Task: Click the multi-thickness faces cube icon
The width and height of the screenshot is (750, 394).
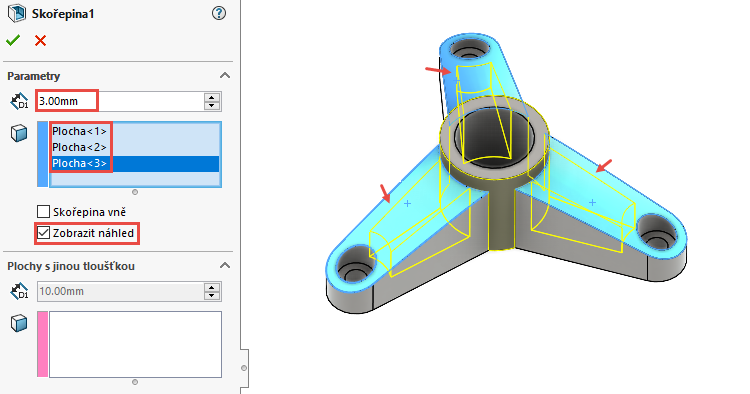Action: coord(19,323)
